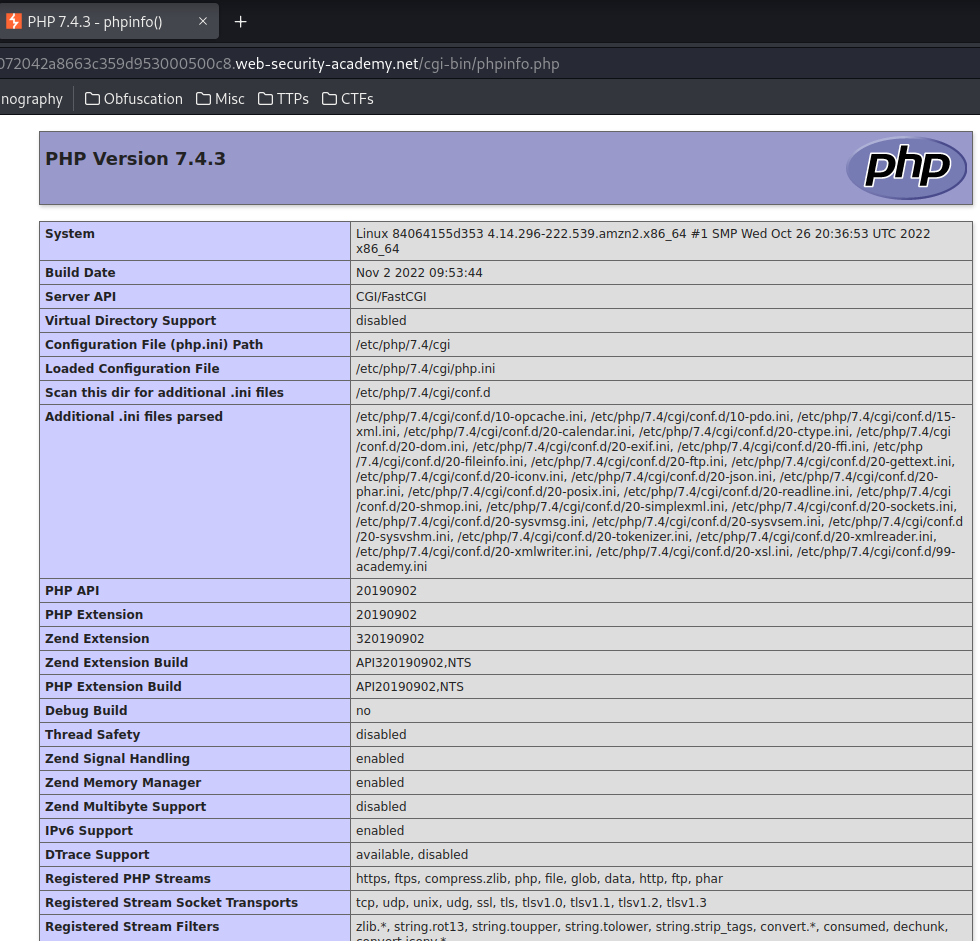Click the socket transports value with tlsv1.3
980x941 pixels.
click(x=531, y=903)
